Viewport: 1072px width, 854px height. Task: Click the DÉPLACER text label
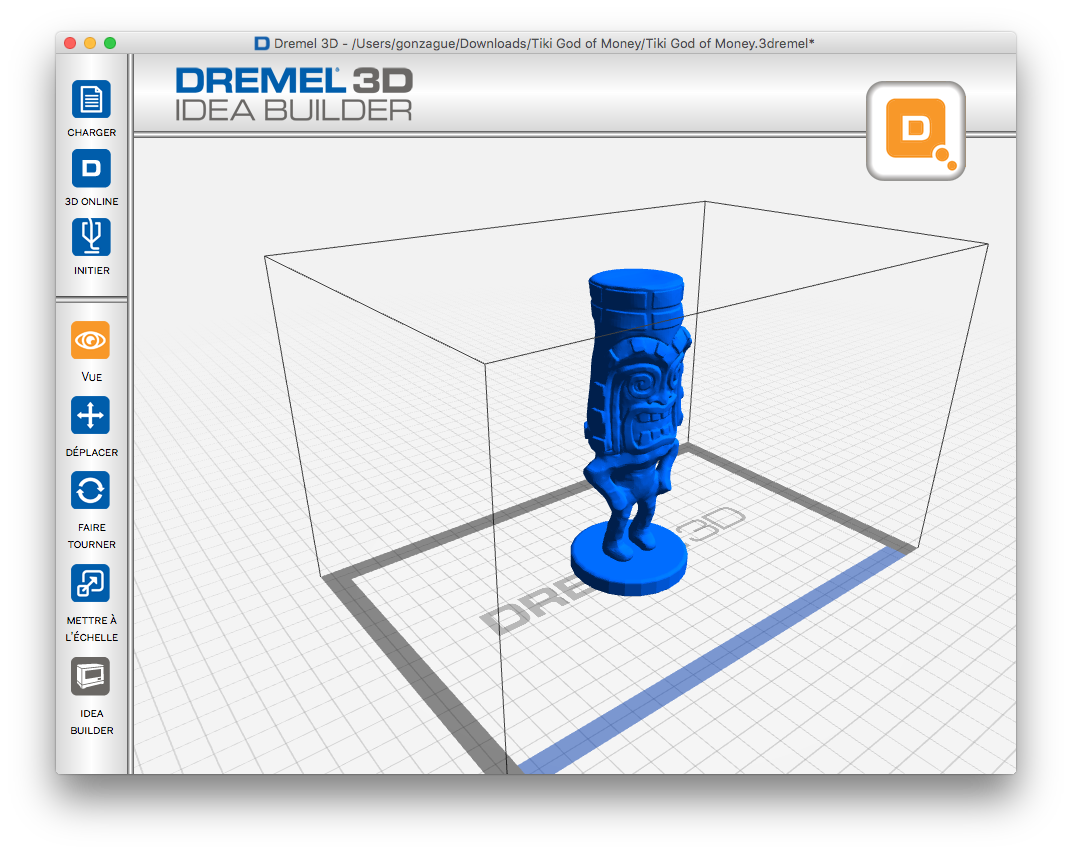tap(91, 453)
